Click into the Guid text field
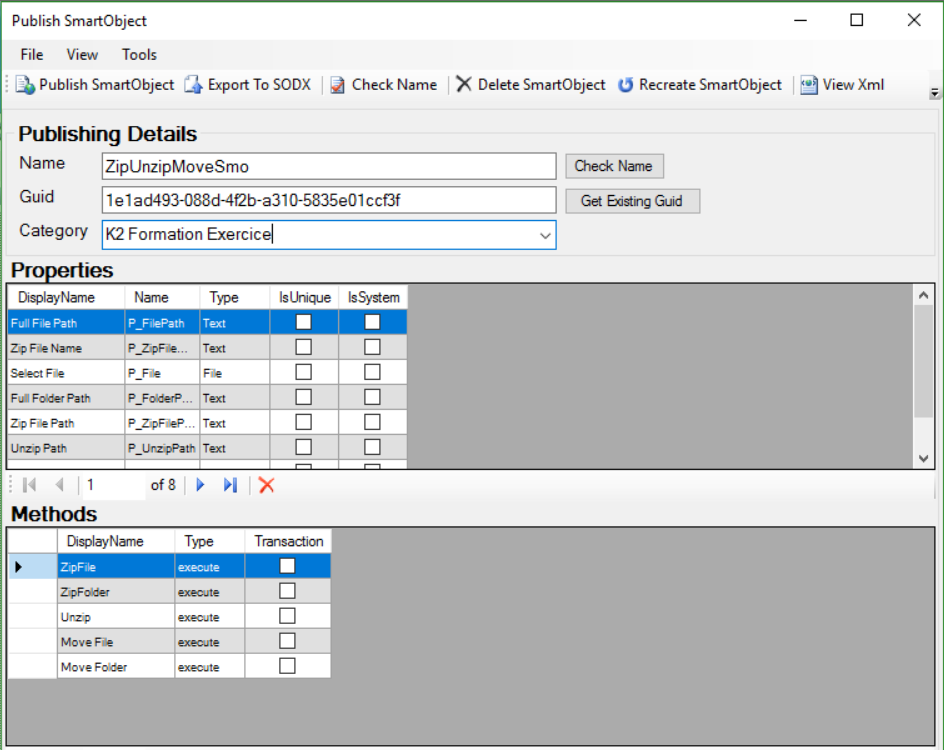This screenshot has width=944, height=750. coord(328,201)
